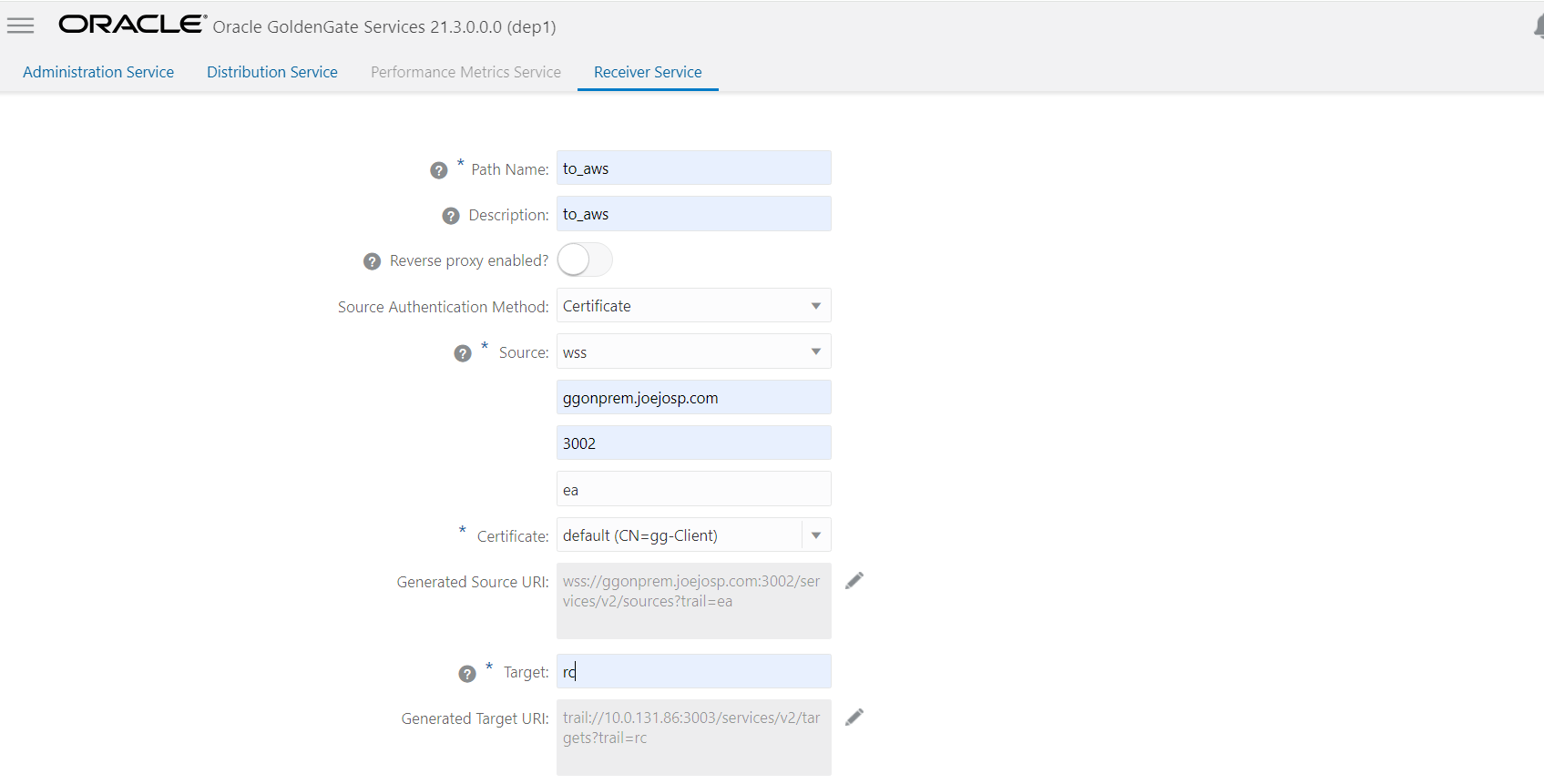The image size is (1544, 784).
Task: Click the source port 3002 field
Action: 694,443
